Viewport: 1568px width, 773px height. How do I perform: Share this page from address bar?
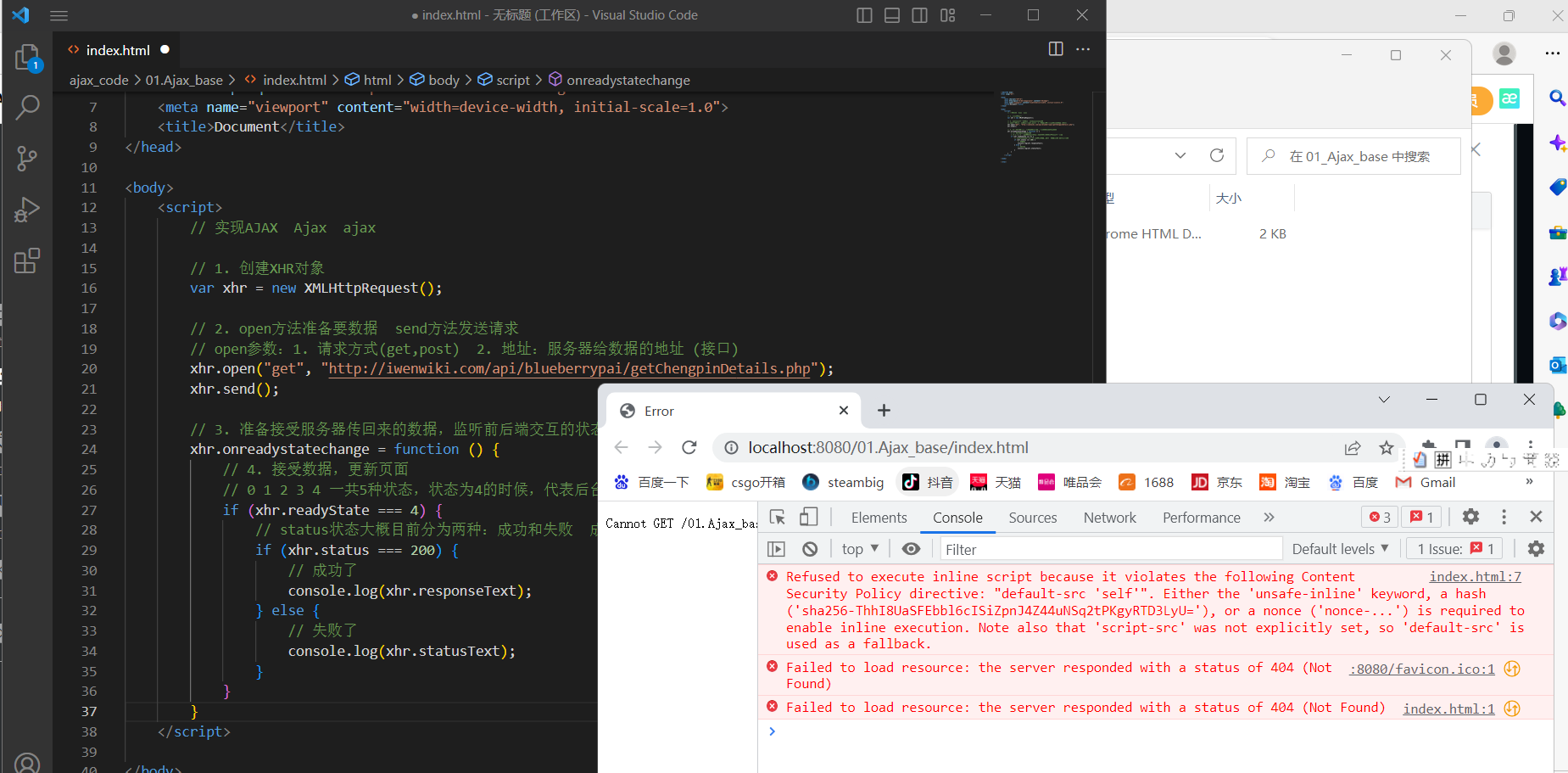pyautogui.click(x=1353, y=447)
